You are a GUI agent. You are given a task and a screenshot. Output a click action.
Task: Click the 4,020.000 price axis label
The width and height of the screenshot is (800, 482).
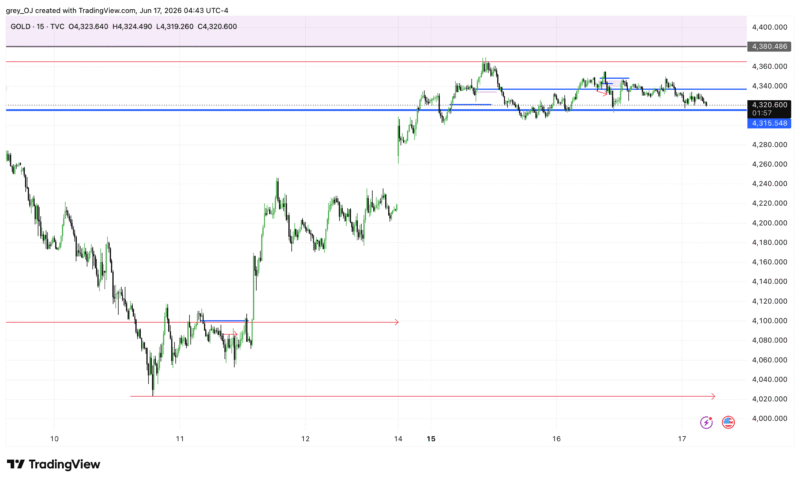coord(769,399)
